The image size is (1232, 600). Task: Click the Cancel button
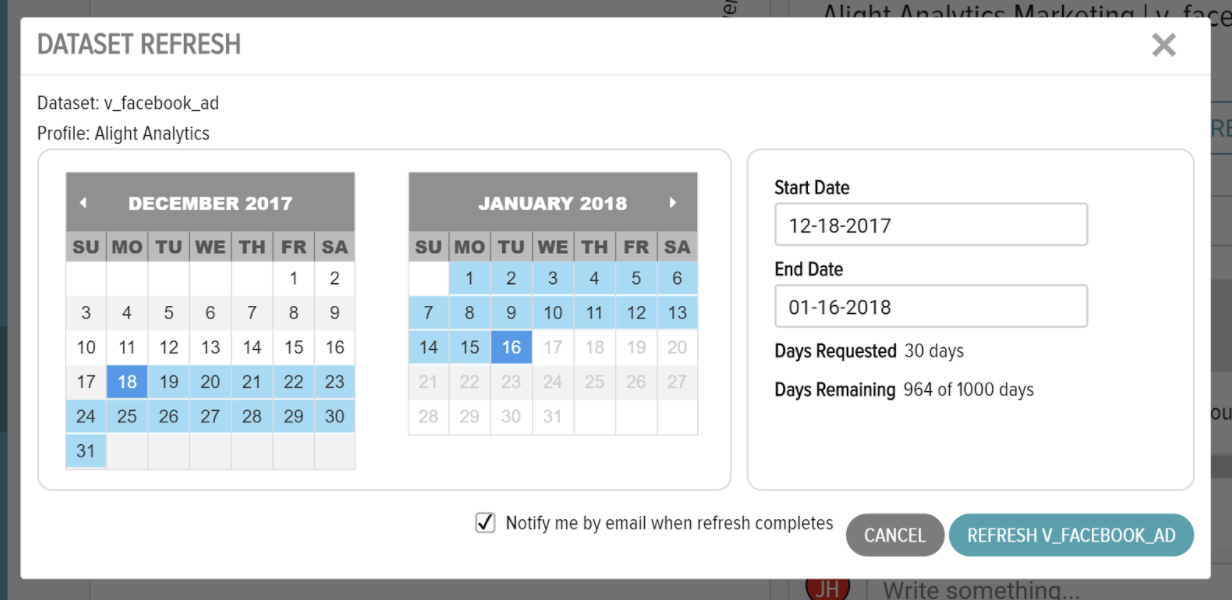tap(895, 535)
